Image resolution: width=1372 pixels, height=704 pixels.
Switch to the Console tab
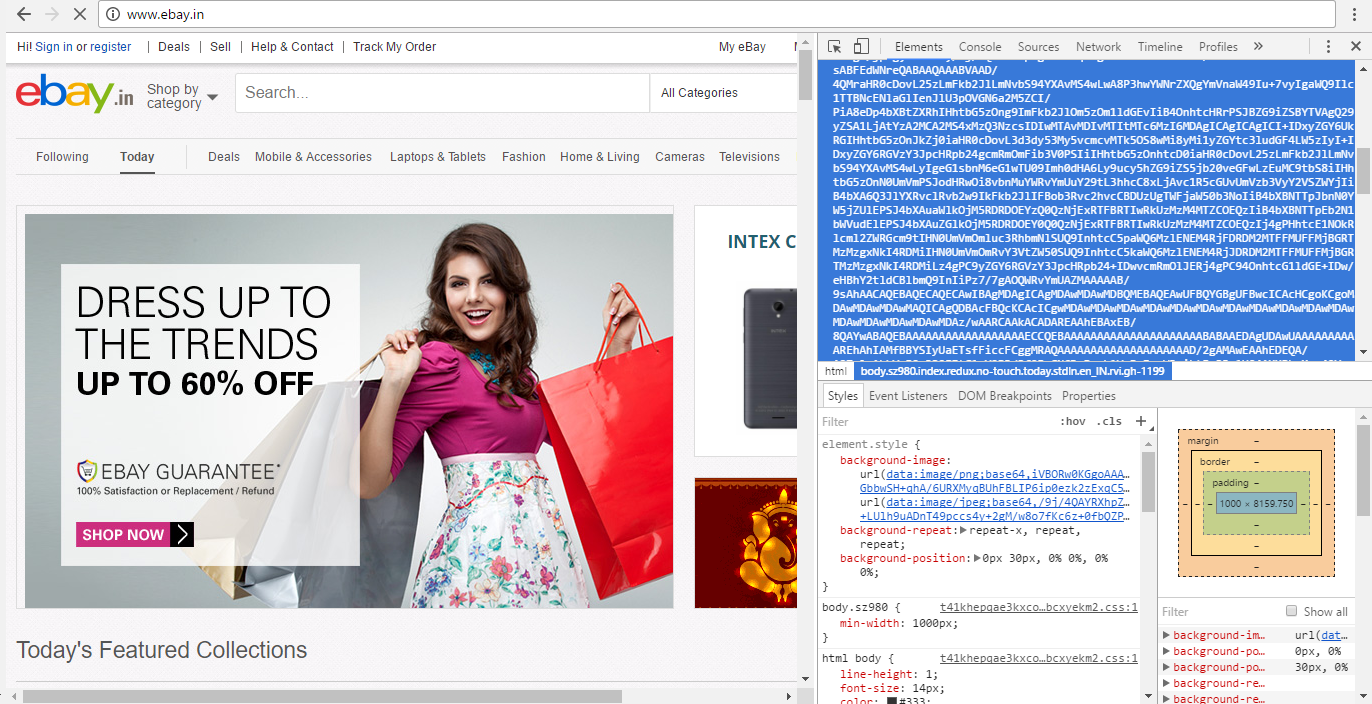pyautogui.click(x=979, y=47)
